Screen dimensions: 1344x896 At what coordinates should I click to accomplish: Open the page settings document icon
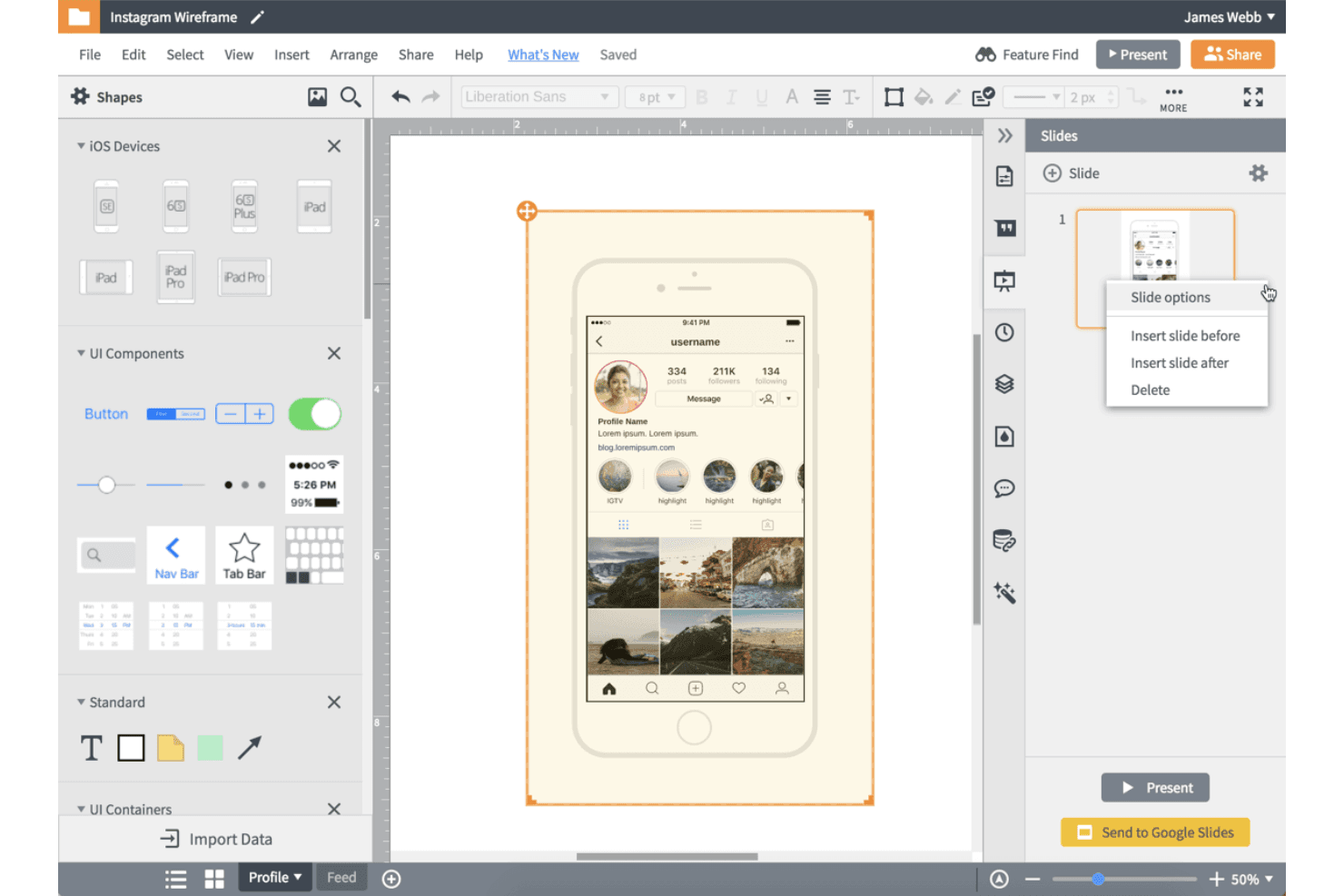(x=1004, y=176)
